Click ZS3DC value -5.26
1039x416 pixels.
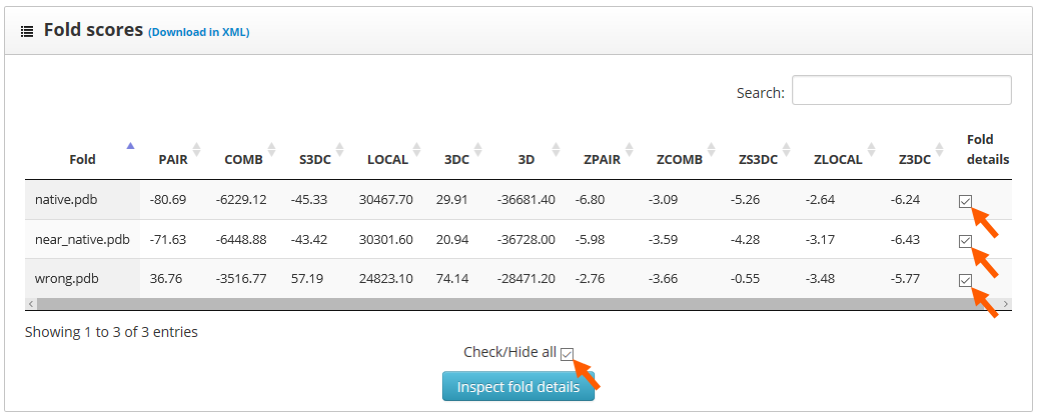(745, 199)
